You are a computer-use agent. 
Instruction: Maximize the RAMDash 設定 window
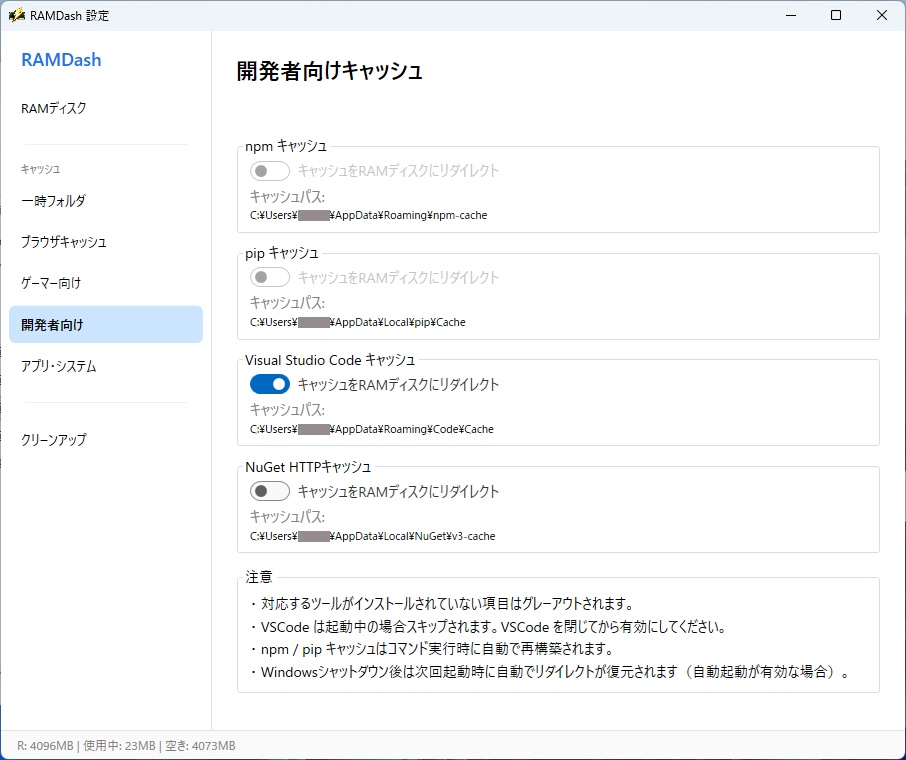(x=836, y=15)
